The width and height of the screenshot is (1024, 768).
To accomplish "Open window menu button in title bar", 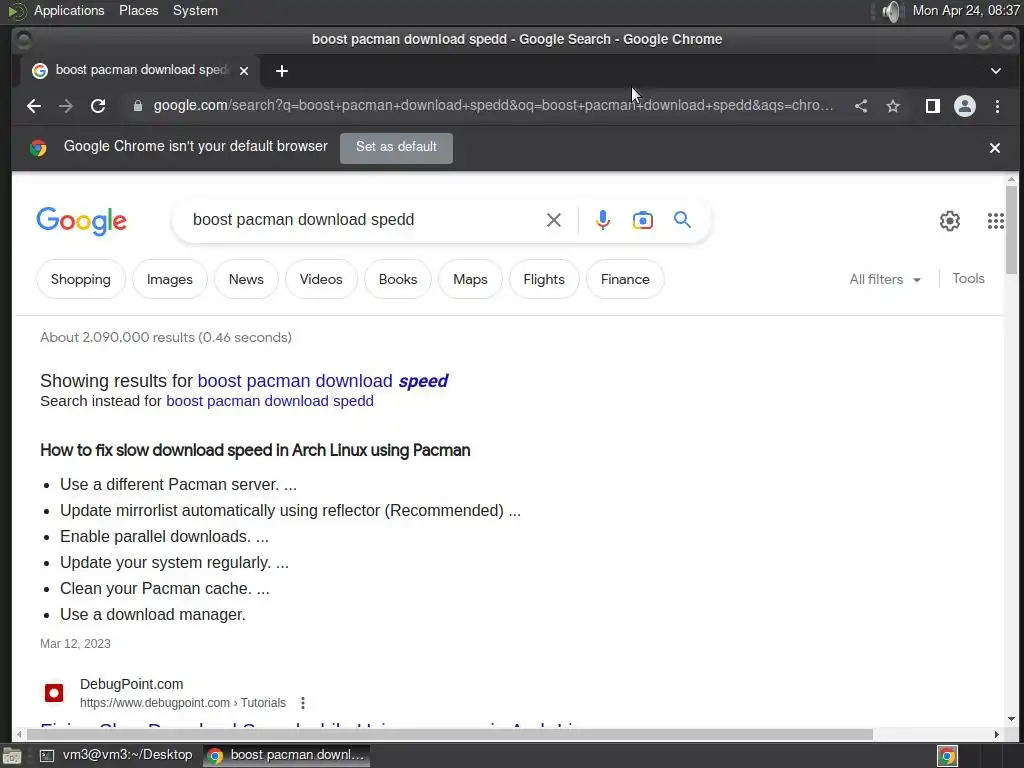I will click(x=24, y=40).
